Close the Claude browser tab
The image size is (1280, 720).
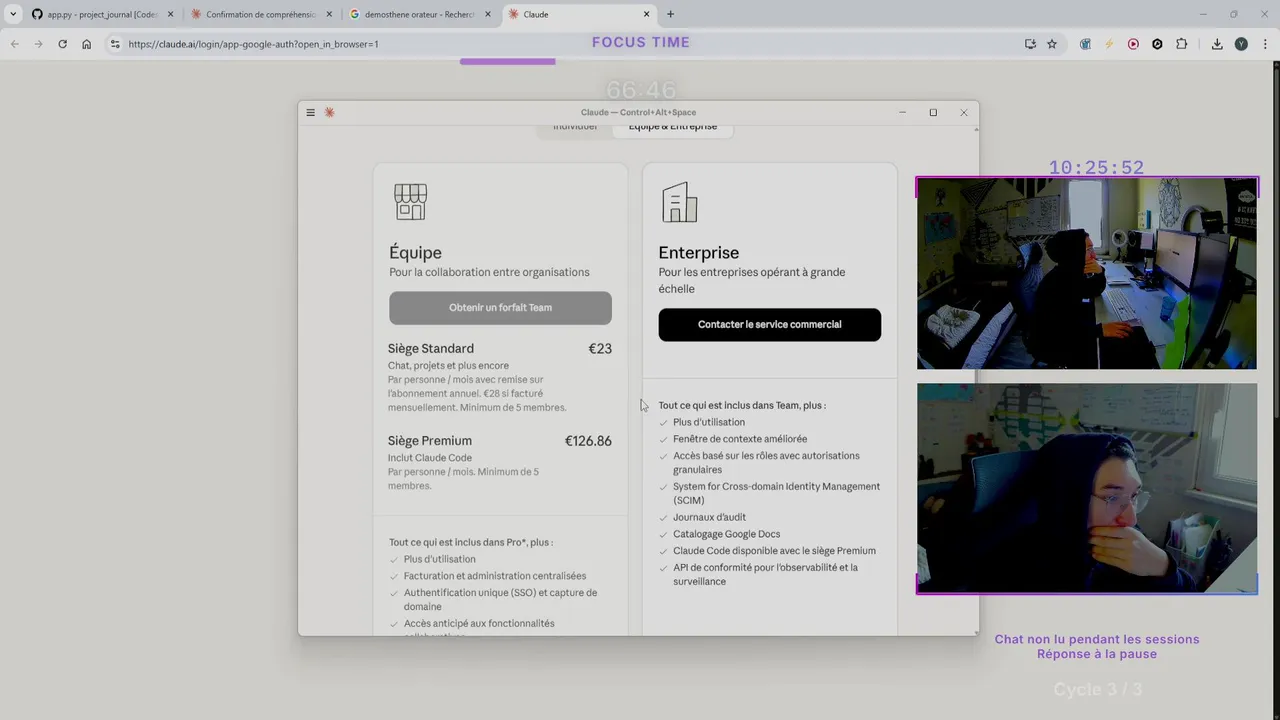click(x=646, y=14)
